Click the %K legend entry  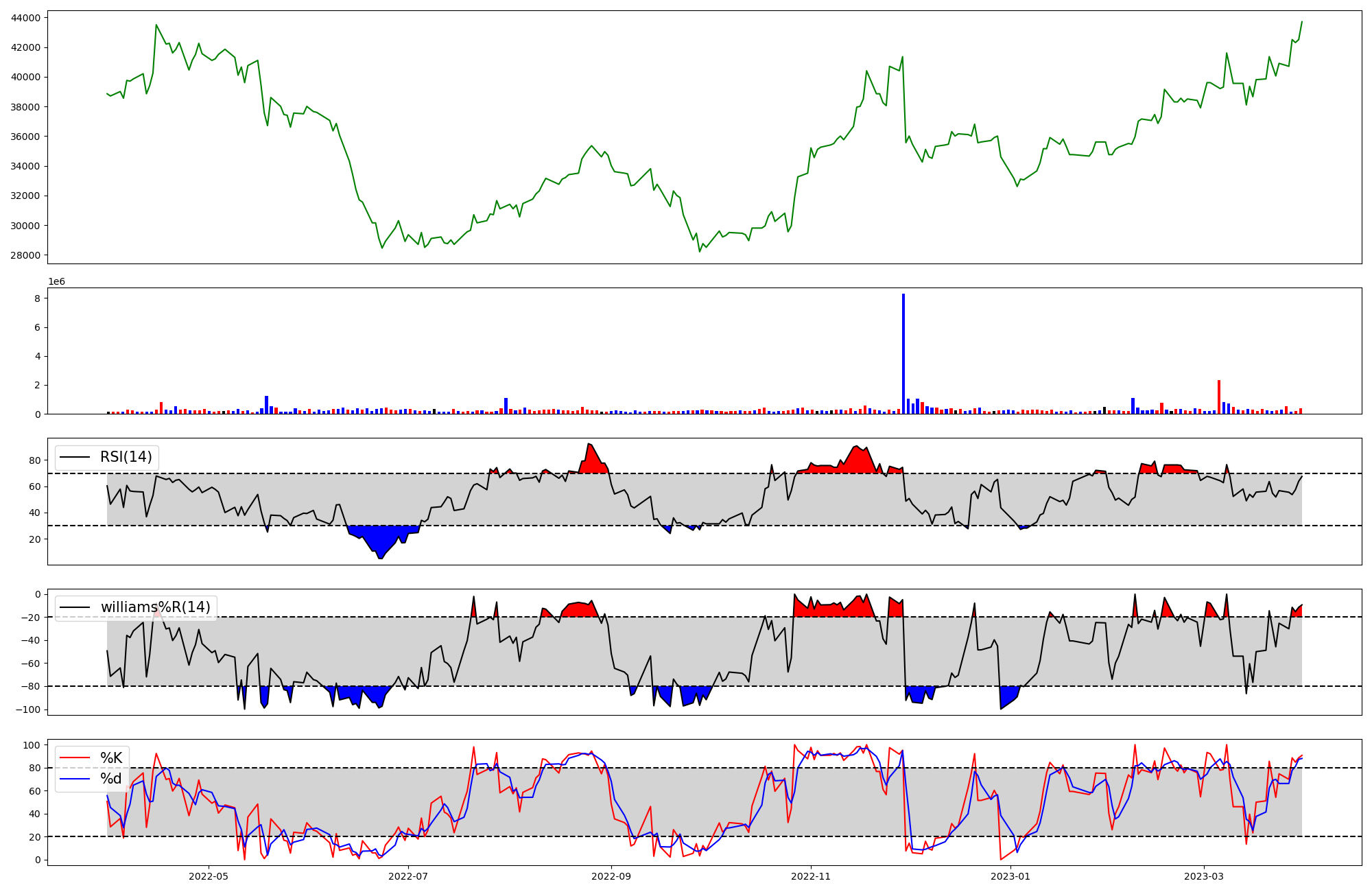pyautogui.click(x=111, y=758)
